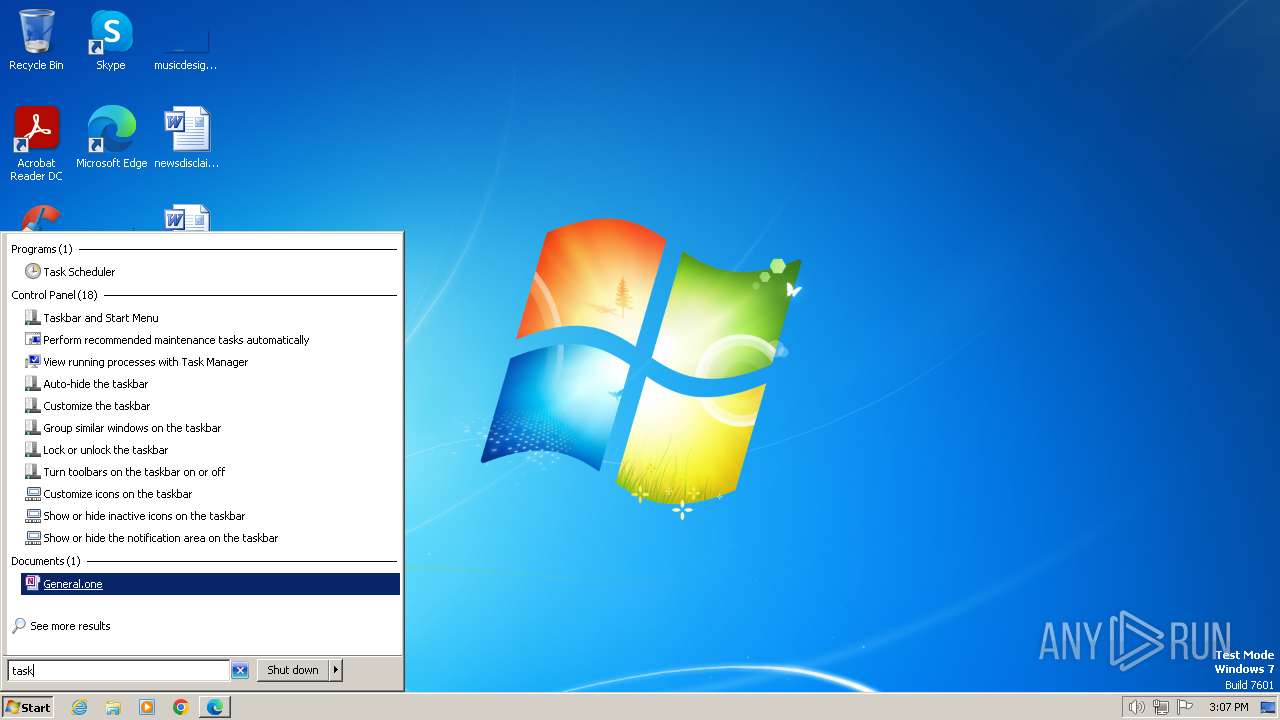Open the Recycle Bin desktop icon

coord(36,40)
